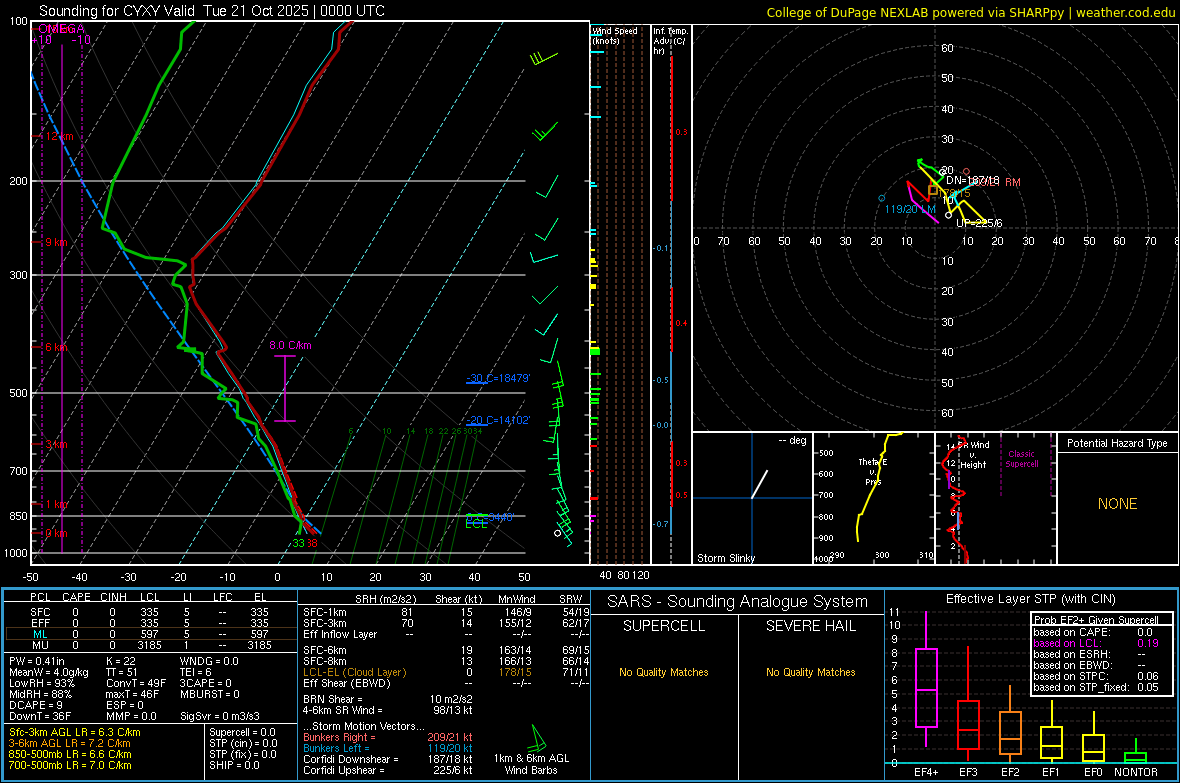Click the SigSvr = 0 m3/s3 value

219,716
